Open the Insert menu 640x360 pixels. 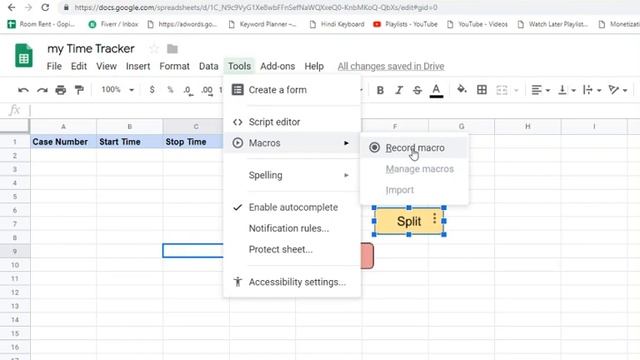click(138, 66)
